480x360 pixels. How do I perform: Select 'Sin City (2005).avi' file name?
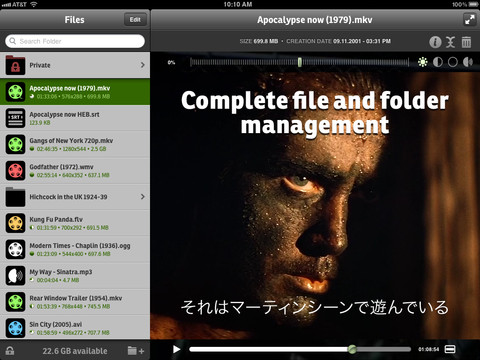pyautogui.click(x=56, y=324)
